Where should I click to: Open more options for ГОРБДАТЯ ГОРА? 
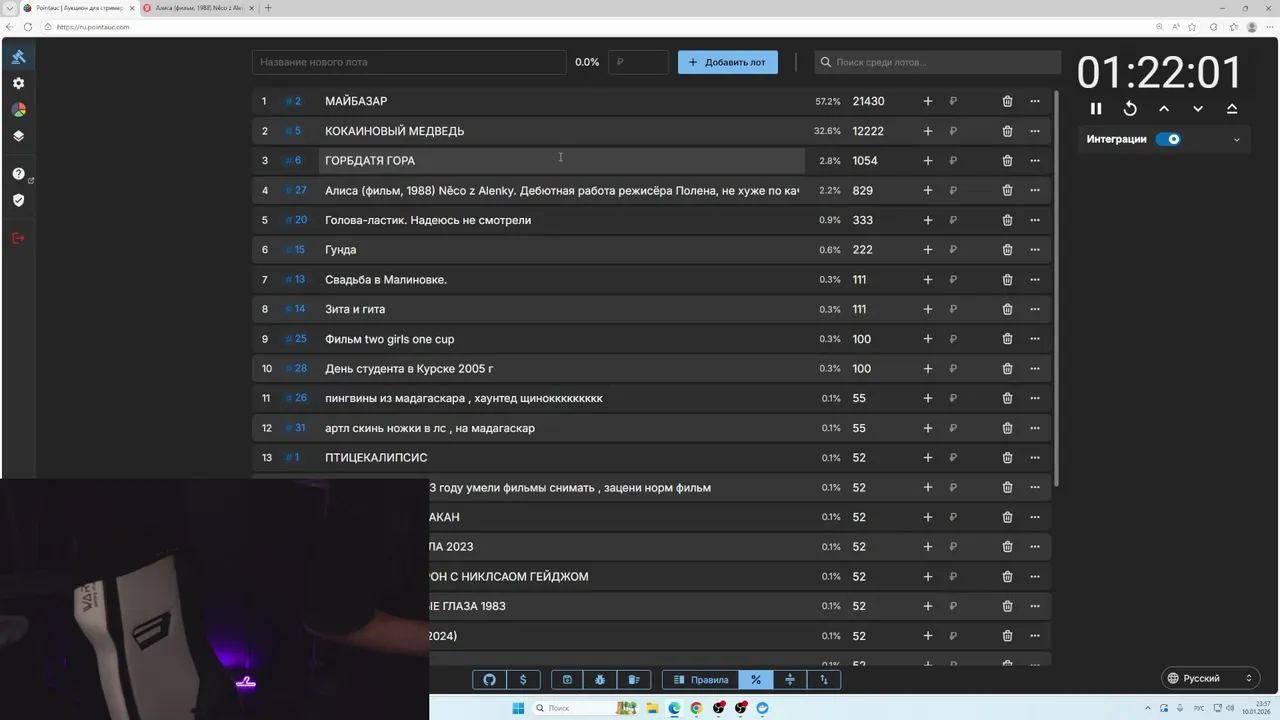[1035, 160]
